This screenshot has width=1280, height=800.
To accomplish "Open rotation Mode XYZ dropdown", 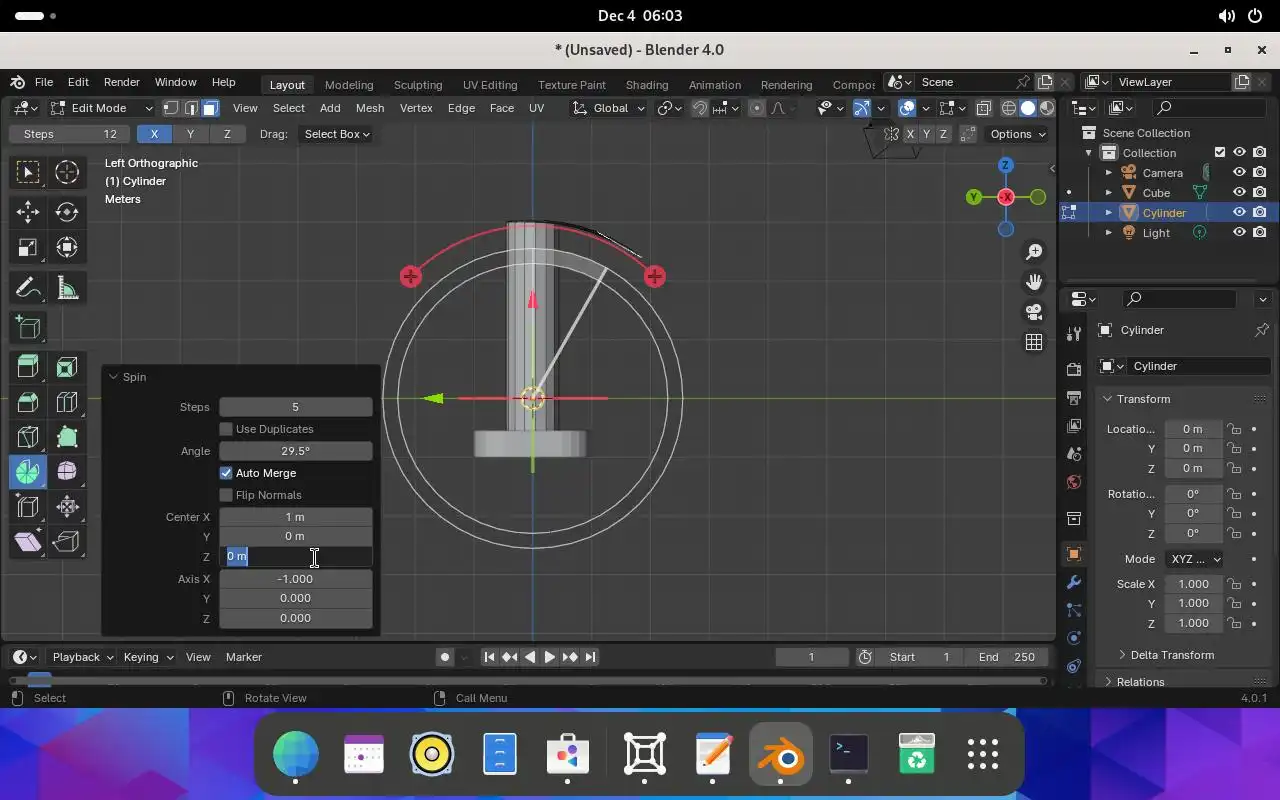I will [1194, 559].
